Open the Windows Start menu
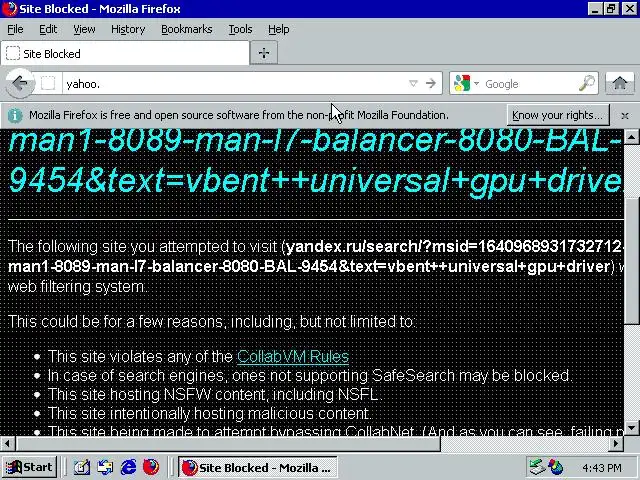Screen dimensions: 640x480 coord(29,467)
